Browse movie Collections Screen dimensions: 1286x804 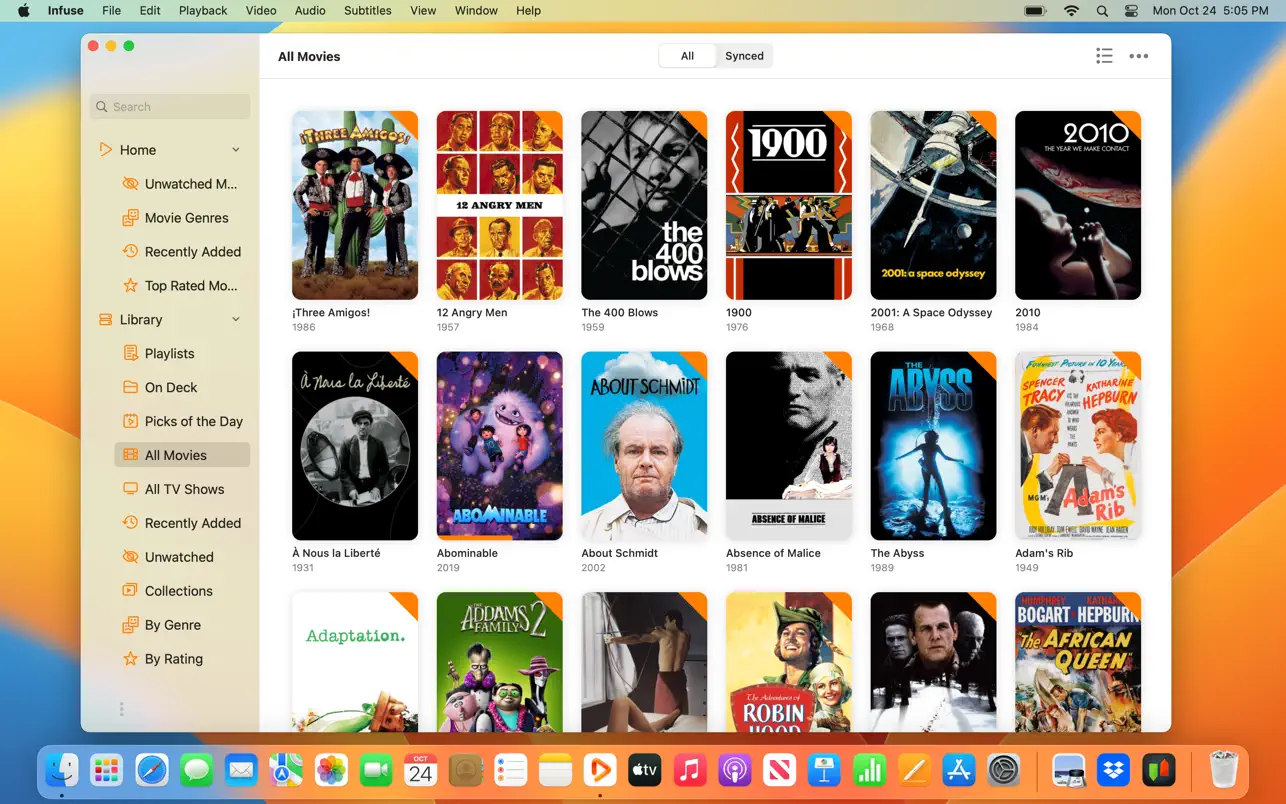(x=179, y=590)
